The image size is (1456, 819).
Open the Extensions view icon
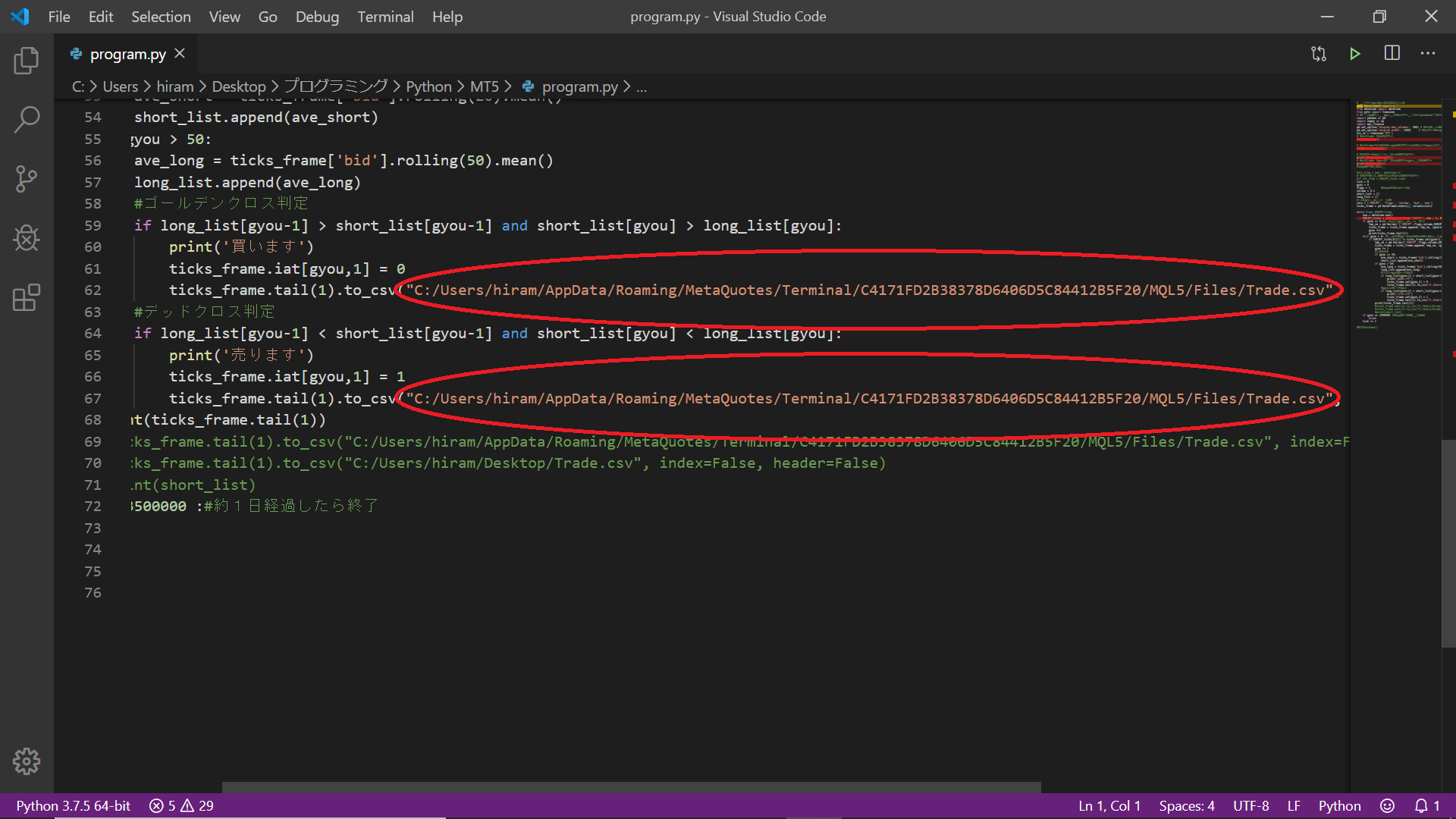[x=27, y=298]
